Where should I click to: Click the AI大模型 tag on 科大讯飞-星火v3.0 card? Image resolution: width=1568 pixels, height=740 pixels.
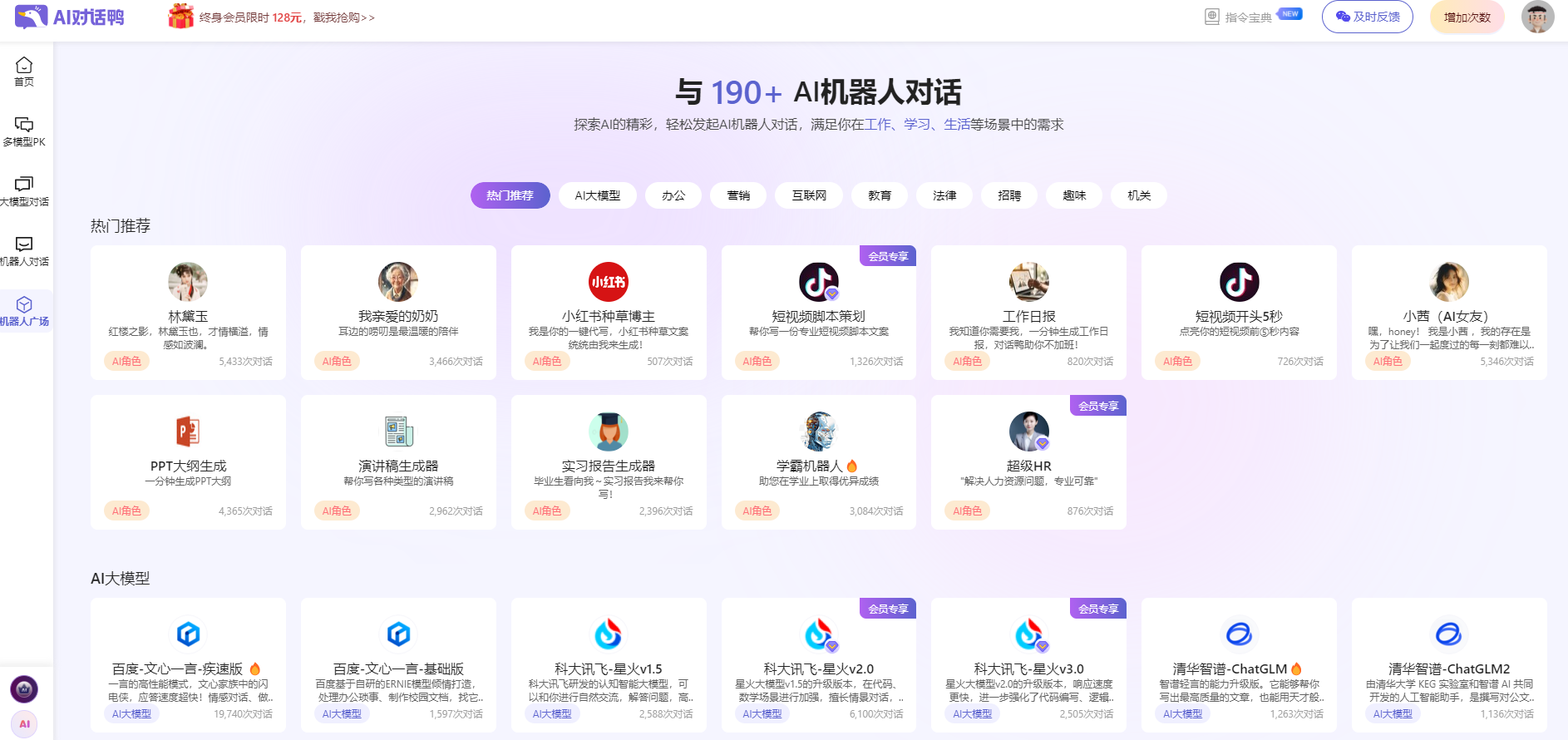coord(972,713)
